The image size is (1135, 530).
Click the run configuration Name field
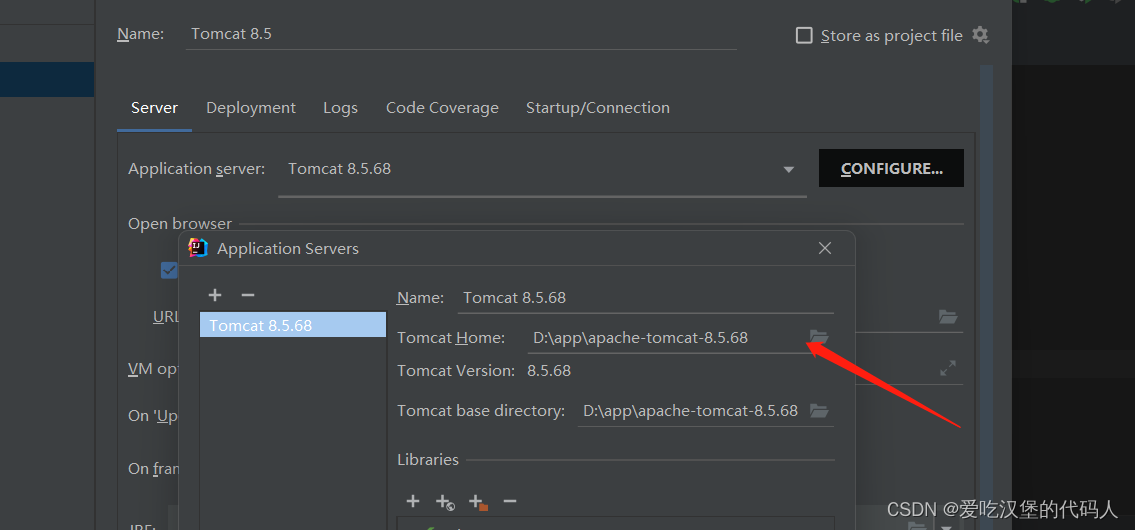(x=461, y=34)
